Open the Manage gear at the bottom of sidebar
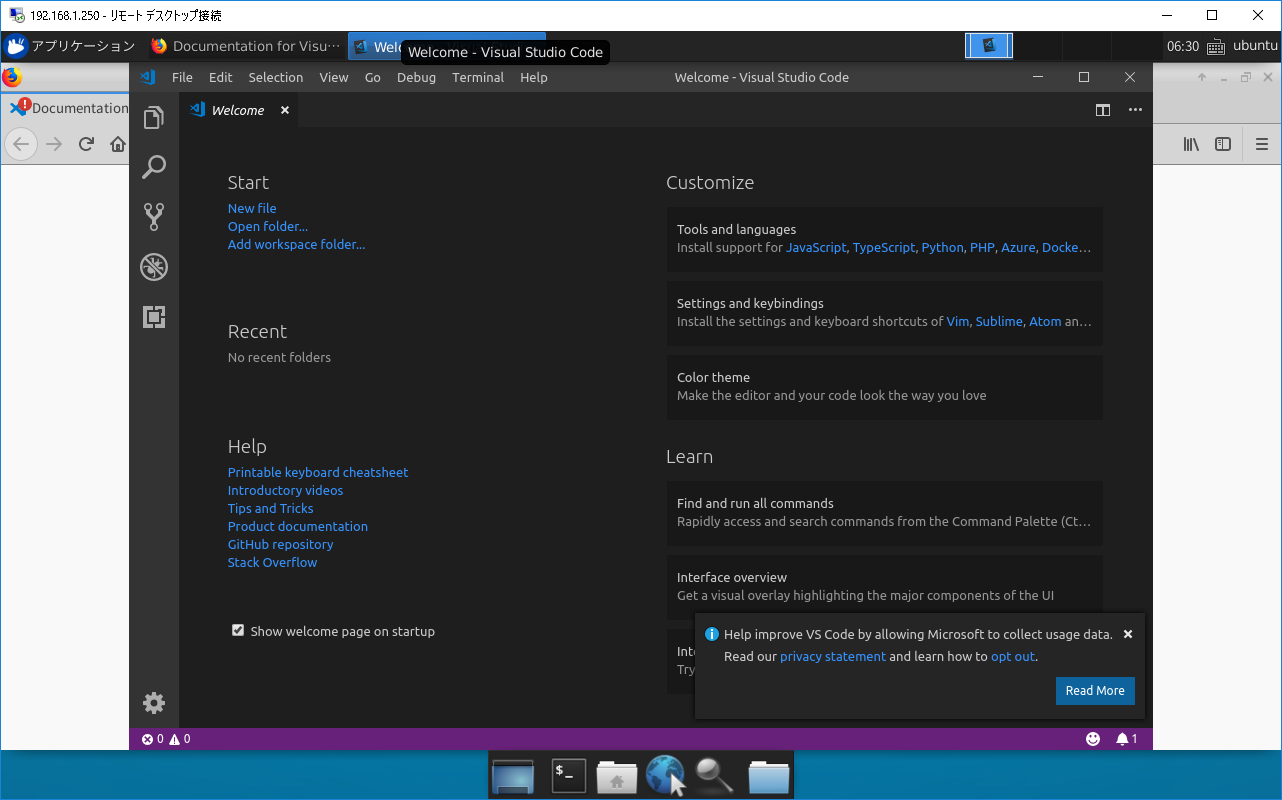This screenshot has width=1282, height=800. pyautogui.click(x=154, y=703)
